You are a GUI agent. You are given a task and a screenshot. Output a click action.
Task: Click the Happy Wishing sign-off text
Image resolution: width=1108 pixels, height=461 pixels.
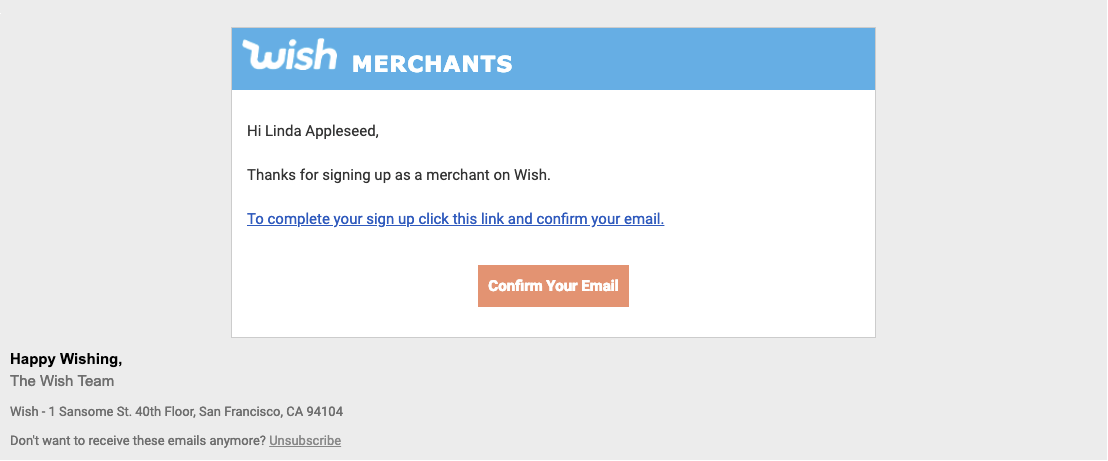pos(66,359)
